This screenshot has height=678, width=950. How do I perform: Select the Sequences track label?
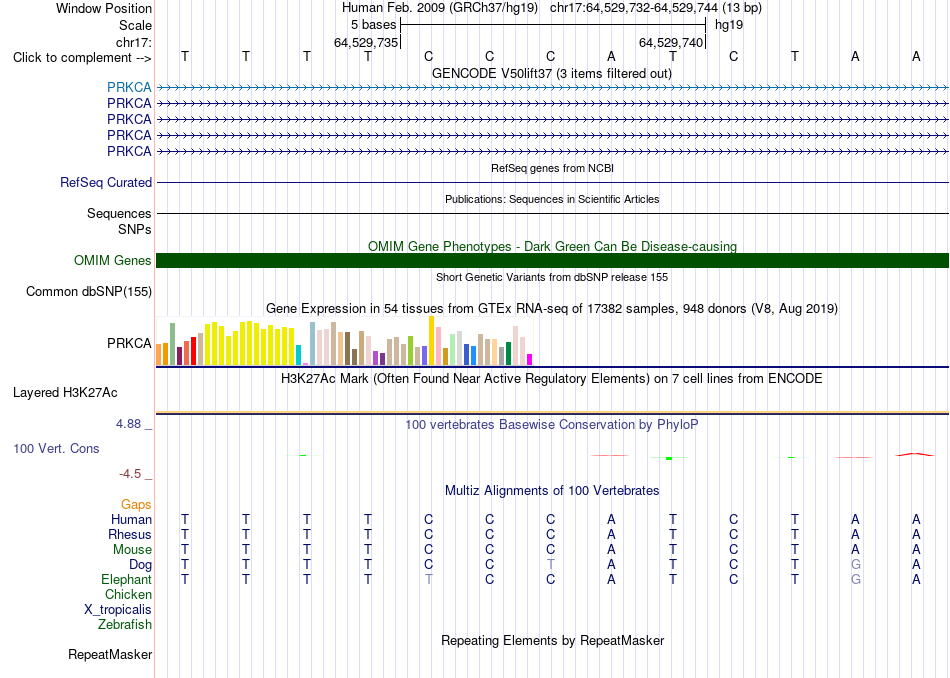(119, 213)
